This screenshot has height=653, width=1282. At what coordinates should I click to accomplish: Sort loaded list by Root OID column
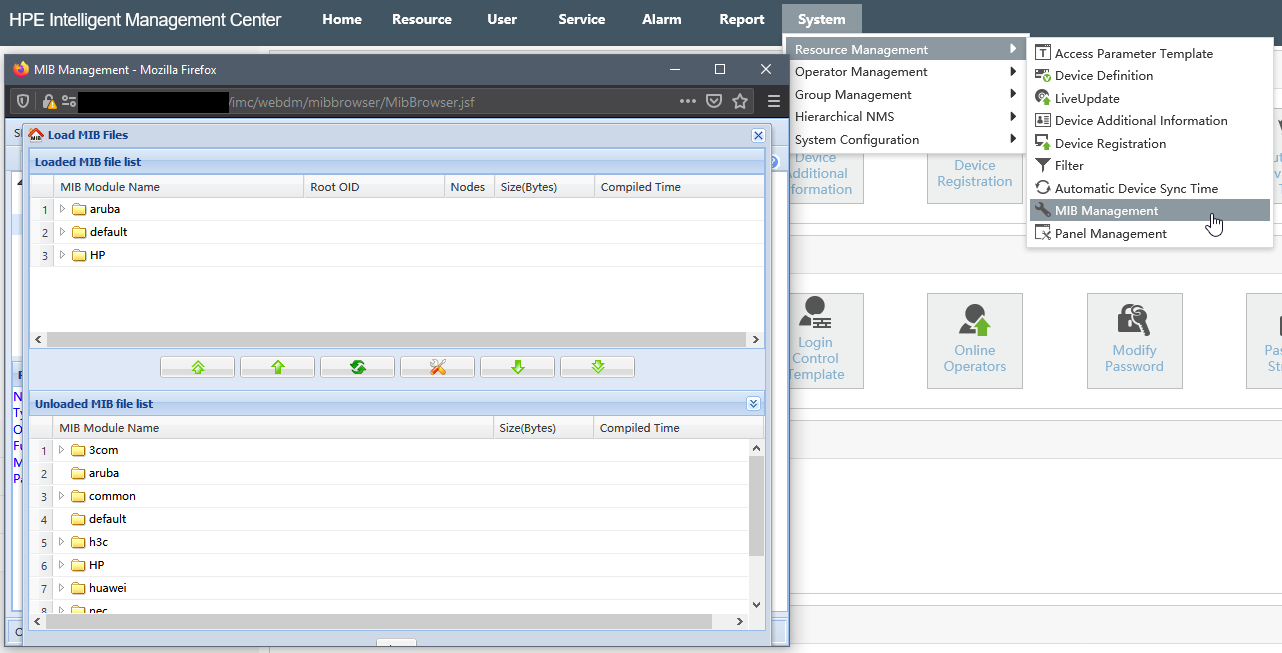(374, 187)
